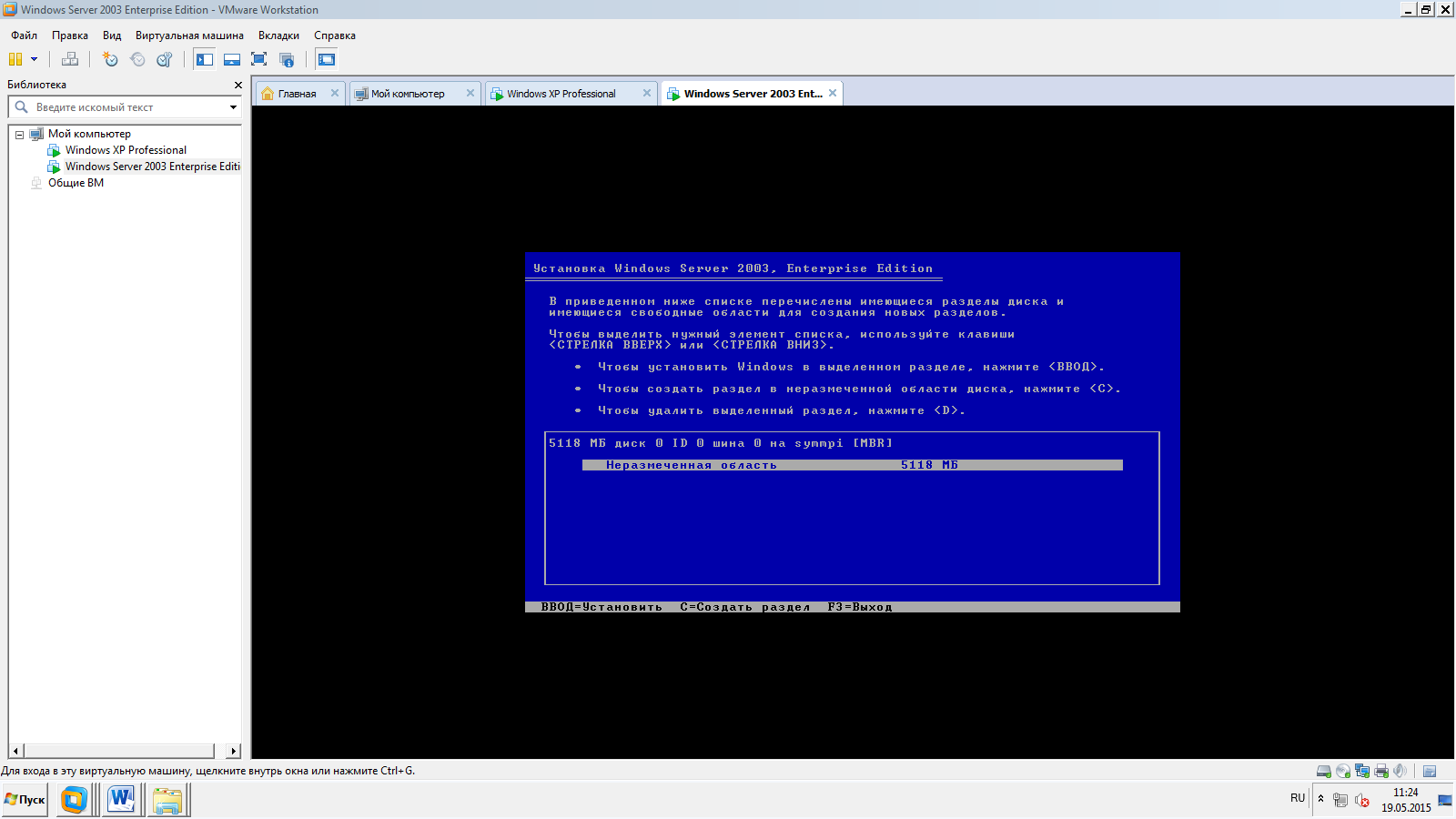Close the Главная tab
Image resolution: width=1456 pixels, height=819 pixels.
335,93
